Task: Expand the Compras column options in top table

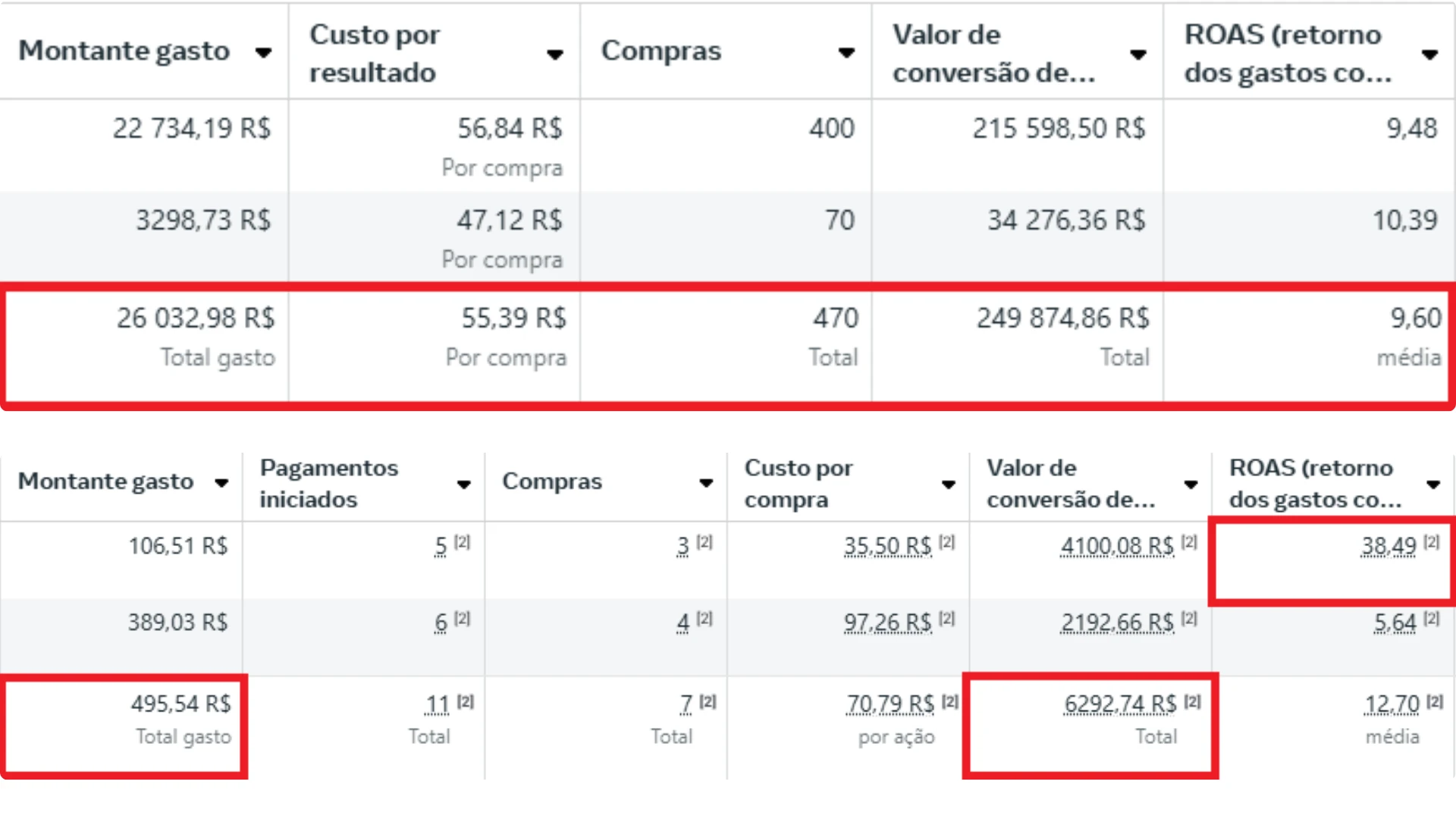Action: 846,53
